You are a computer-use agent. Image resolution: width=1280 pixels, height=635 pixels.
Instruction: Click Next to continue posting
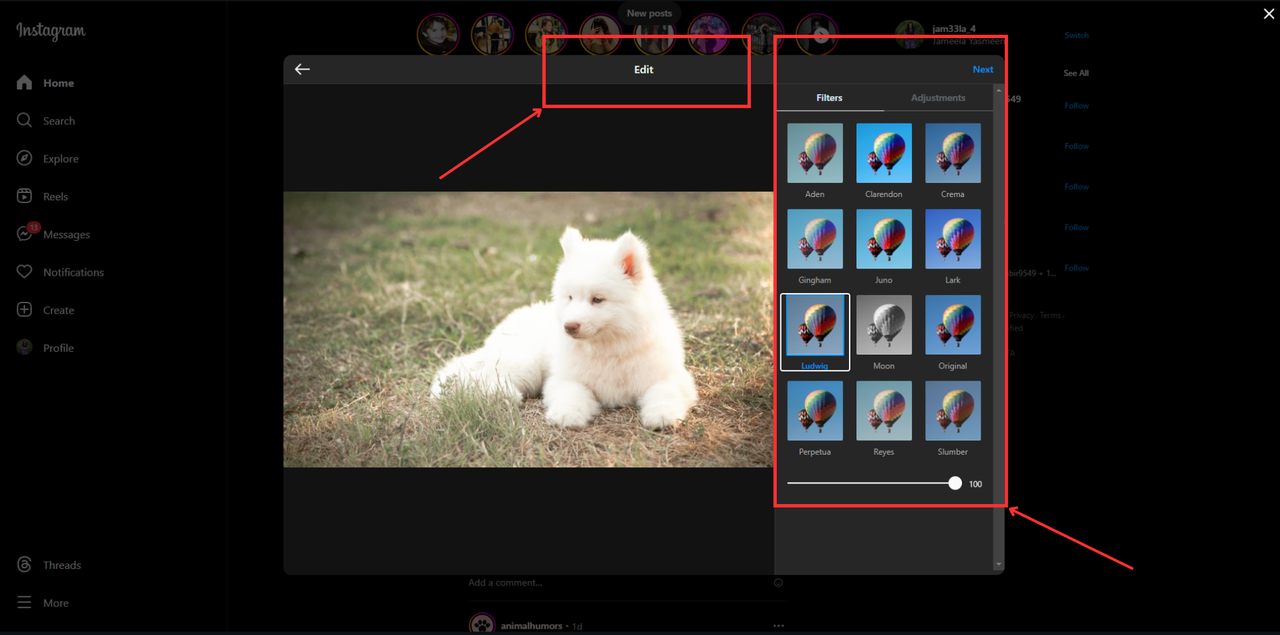[x=983, y=69]
